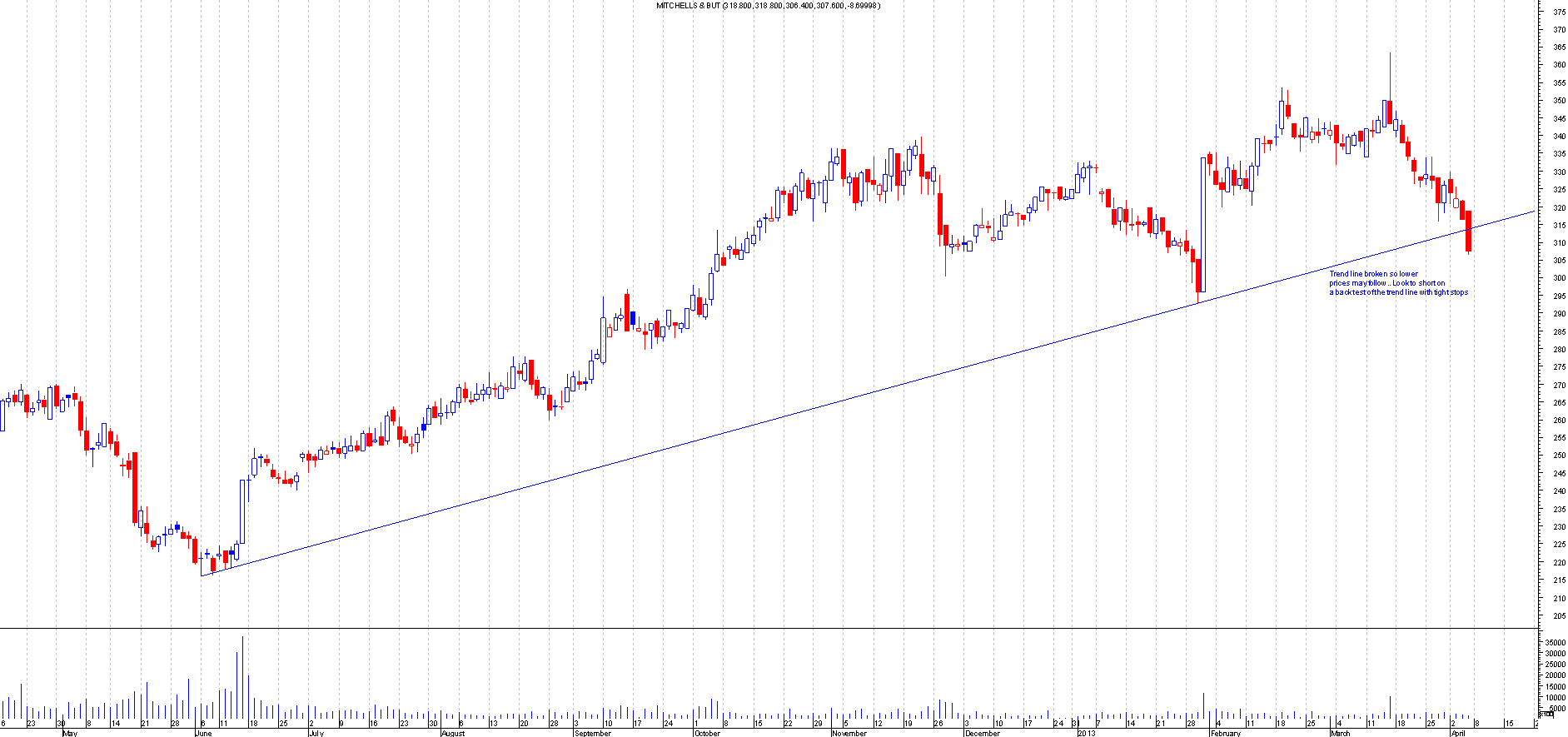Click the right end of the blue trendline
Screen dimensions: 1568x737
(1534, 212)
